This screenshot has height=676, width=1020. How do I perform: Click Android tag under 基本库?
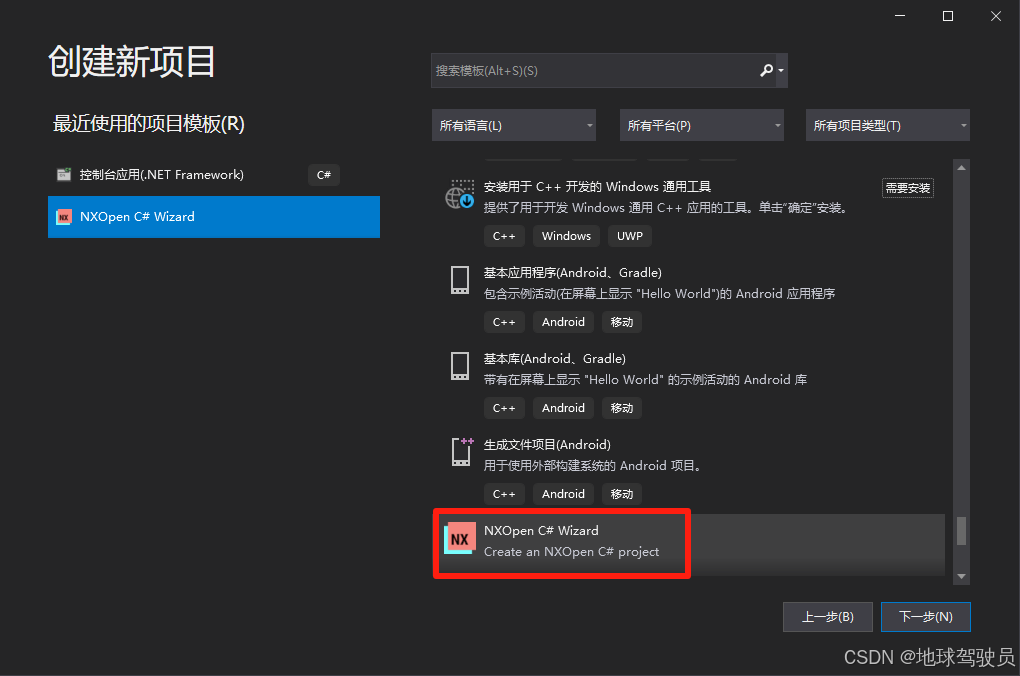(563, 408)
